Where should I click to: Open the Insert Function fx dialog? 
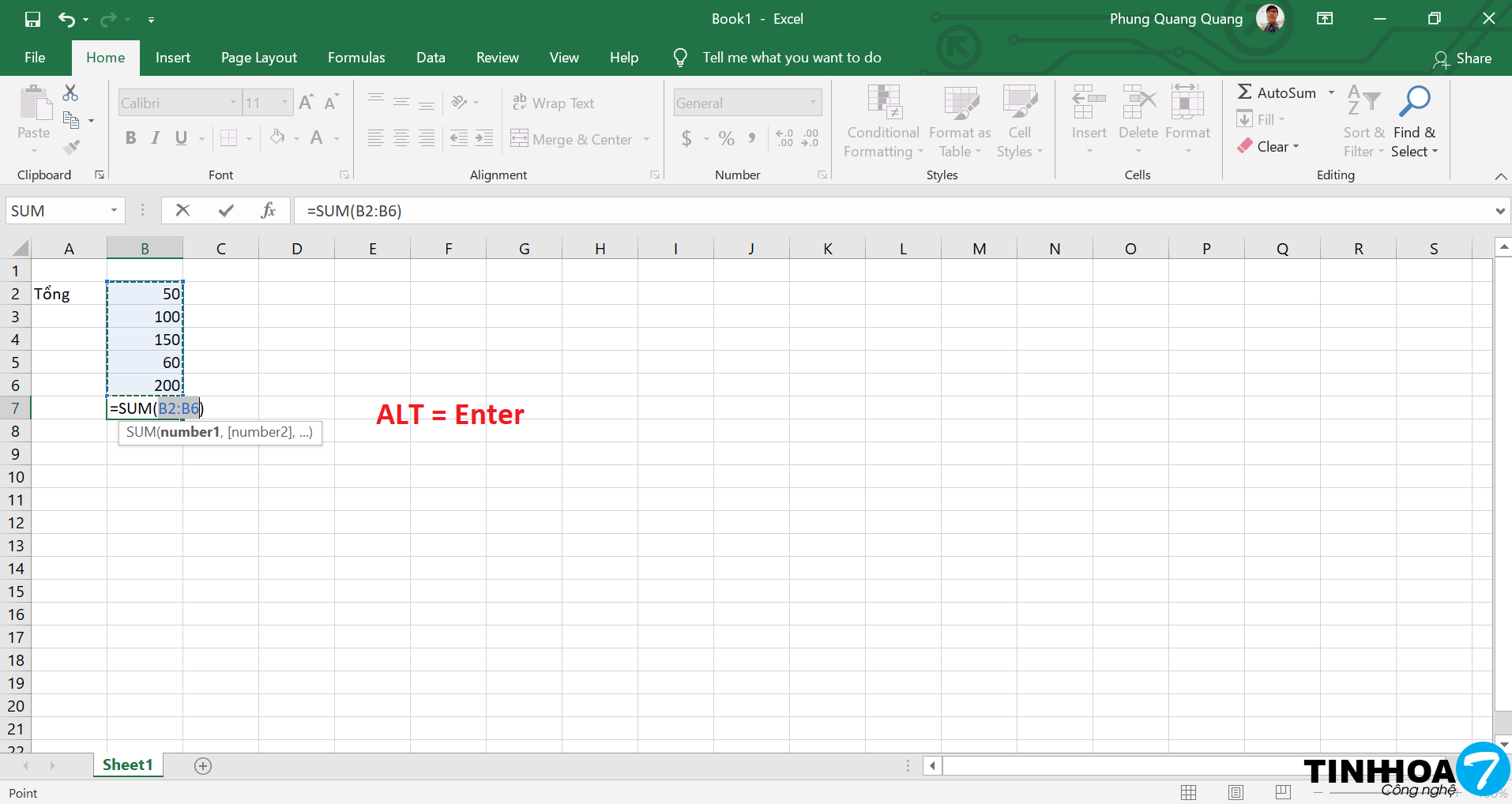(x=269, y=210)
